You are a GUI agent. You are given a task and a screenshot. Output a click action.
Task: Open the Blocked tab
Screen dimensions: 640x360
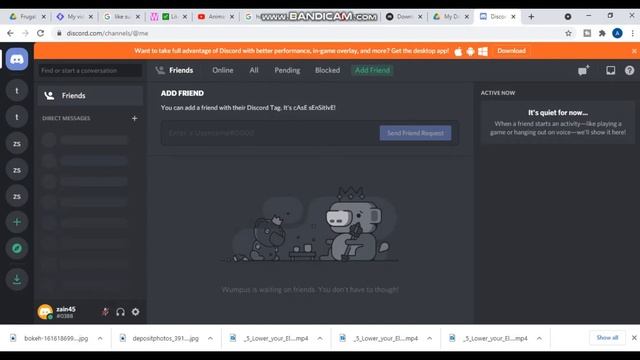point(327,70)
